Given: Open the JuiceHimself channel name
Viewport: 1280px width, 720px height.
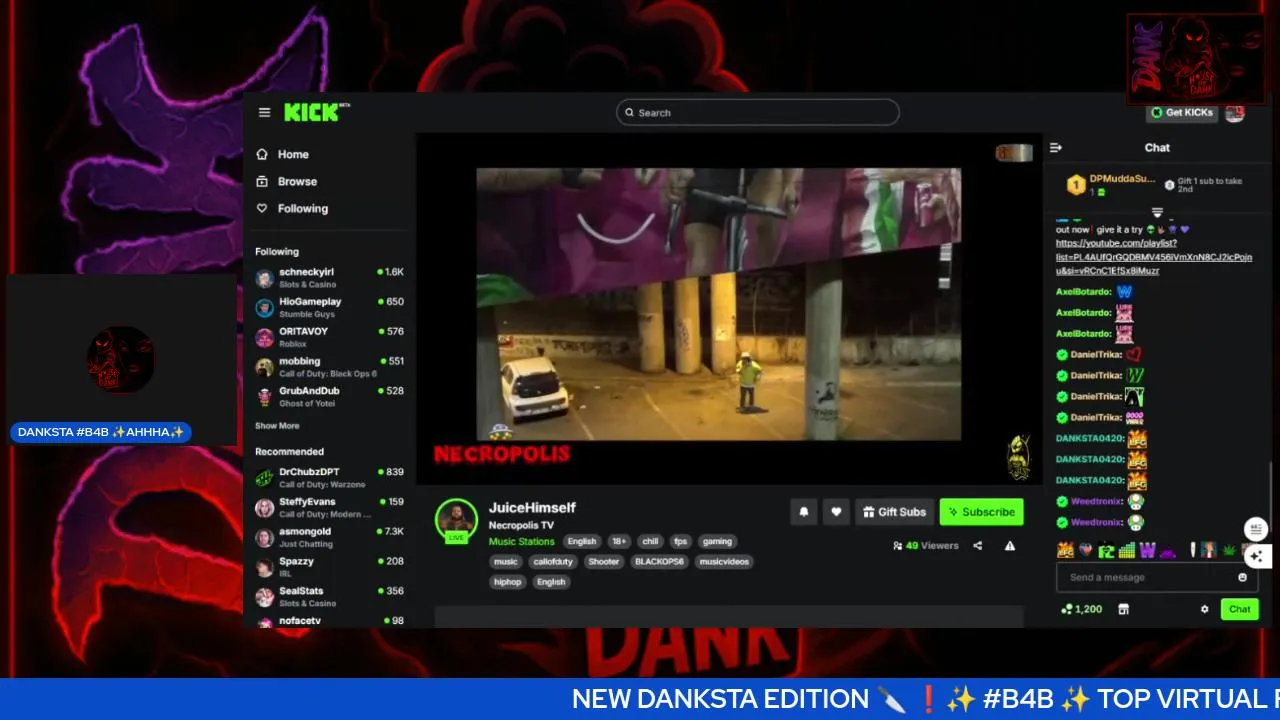Looking at the screenshot, I should [x=532, y=508].
